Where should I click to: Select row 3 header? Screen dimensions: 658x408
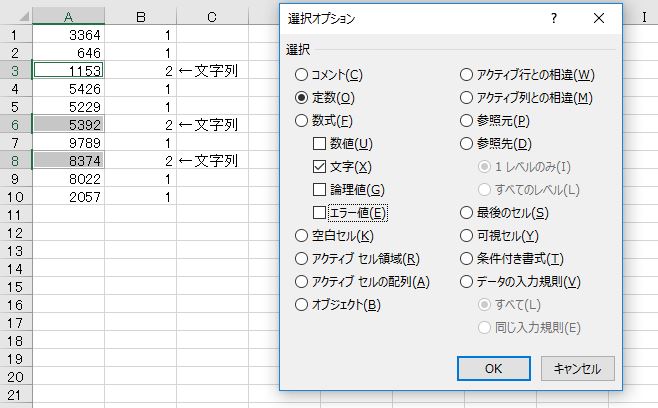coord(16,71)
